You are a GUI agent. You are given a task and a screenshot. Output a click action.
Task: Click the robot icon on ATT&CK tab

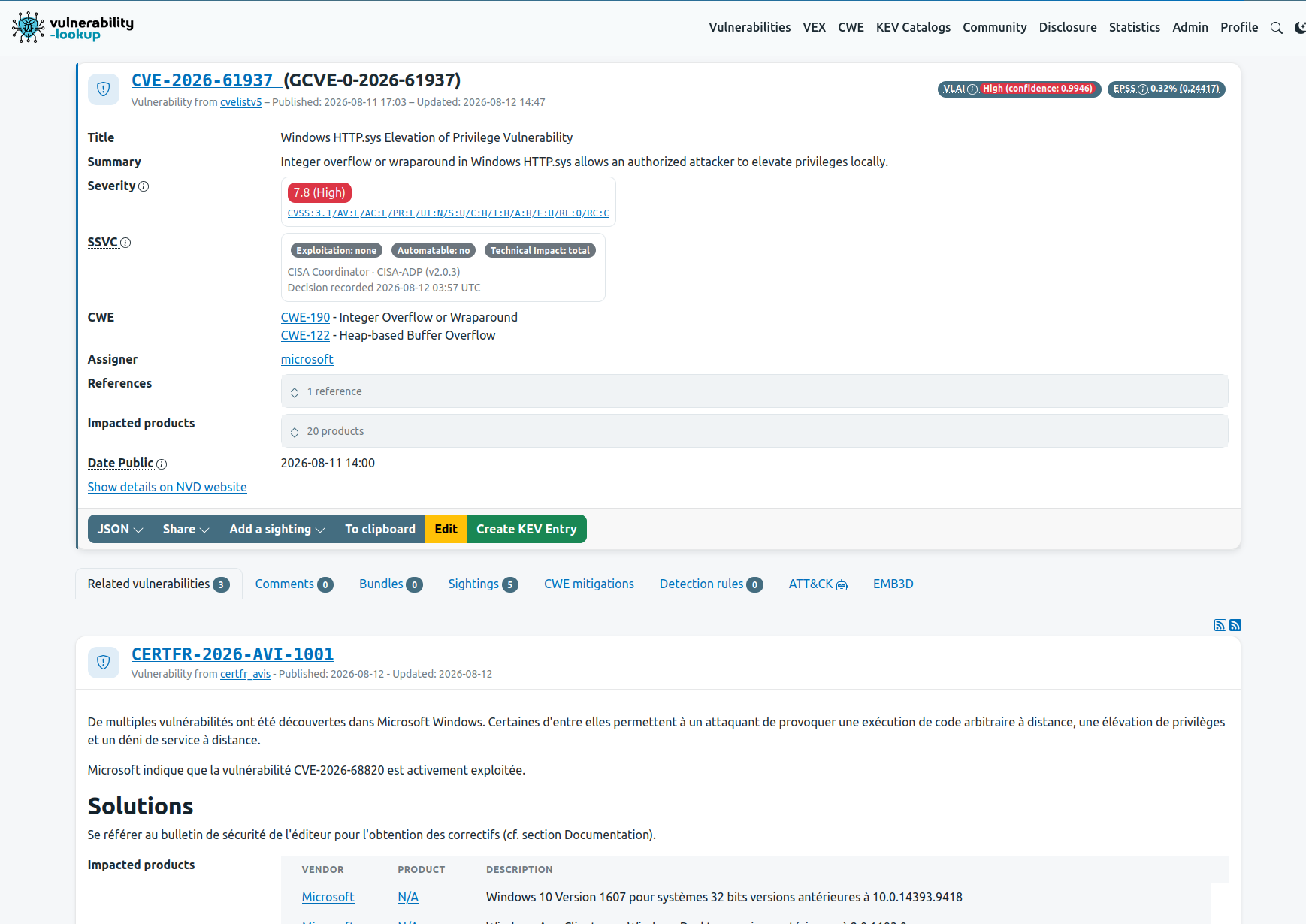click(842, 585)
